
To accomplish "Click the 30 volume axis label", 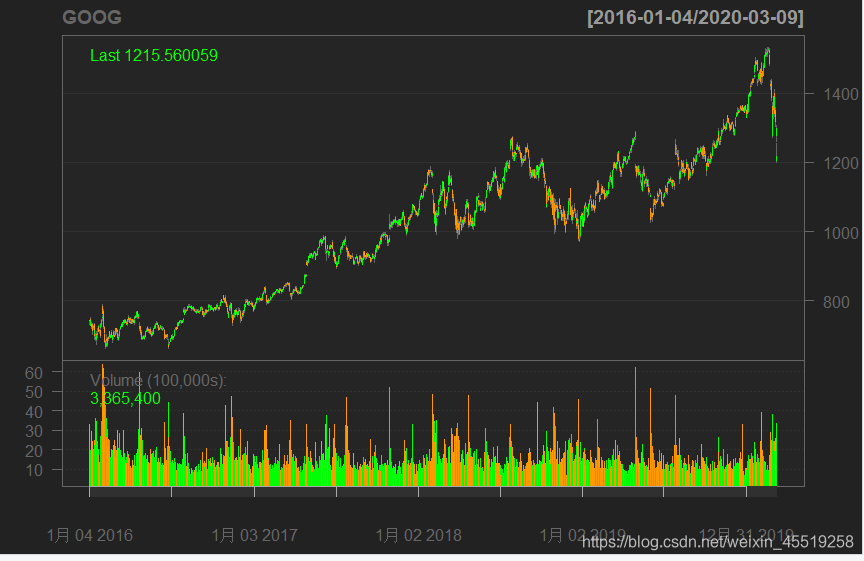I will pyautogui.click(x=34, y=431).
